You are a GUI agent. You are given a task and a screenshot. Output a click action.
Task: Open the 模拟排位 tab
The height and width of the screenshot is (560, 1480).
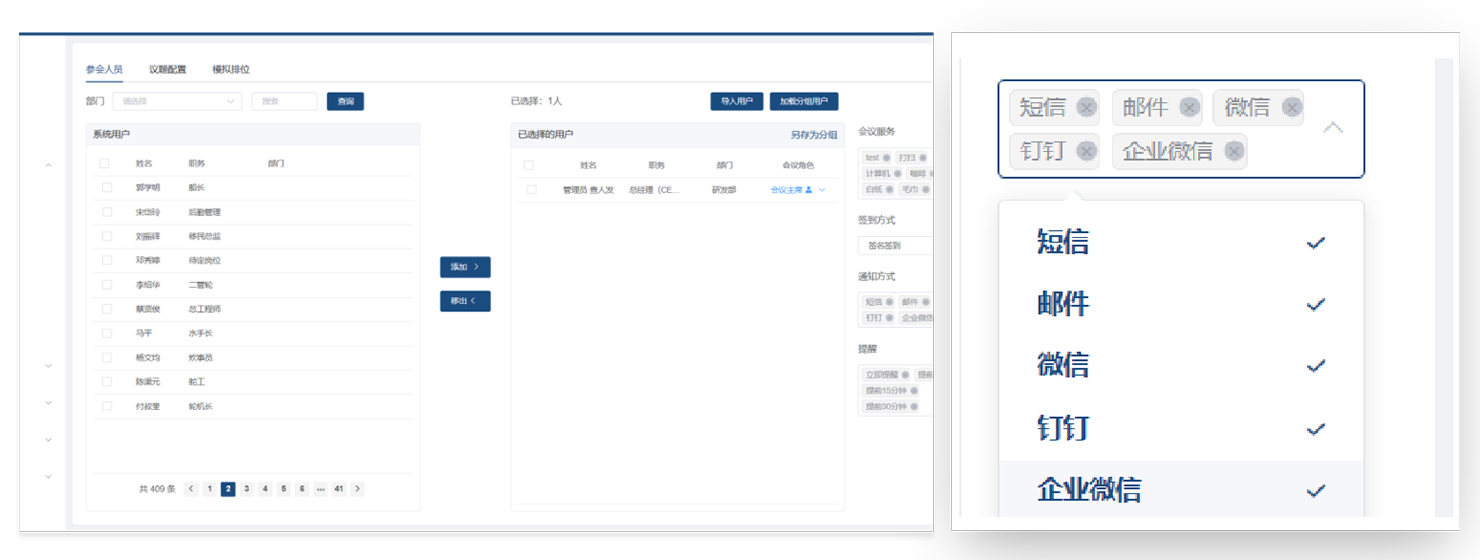(231, 70)
